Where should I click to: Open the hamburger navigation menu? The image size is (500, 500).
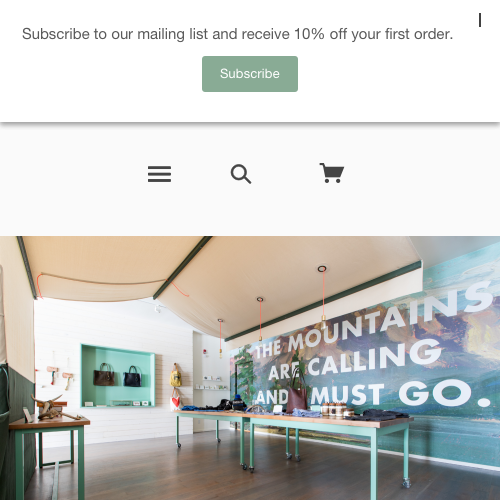(159, 174)
